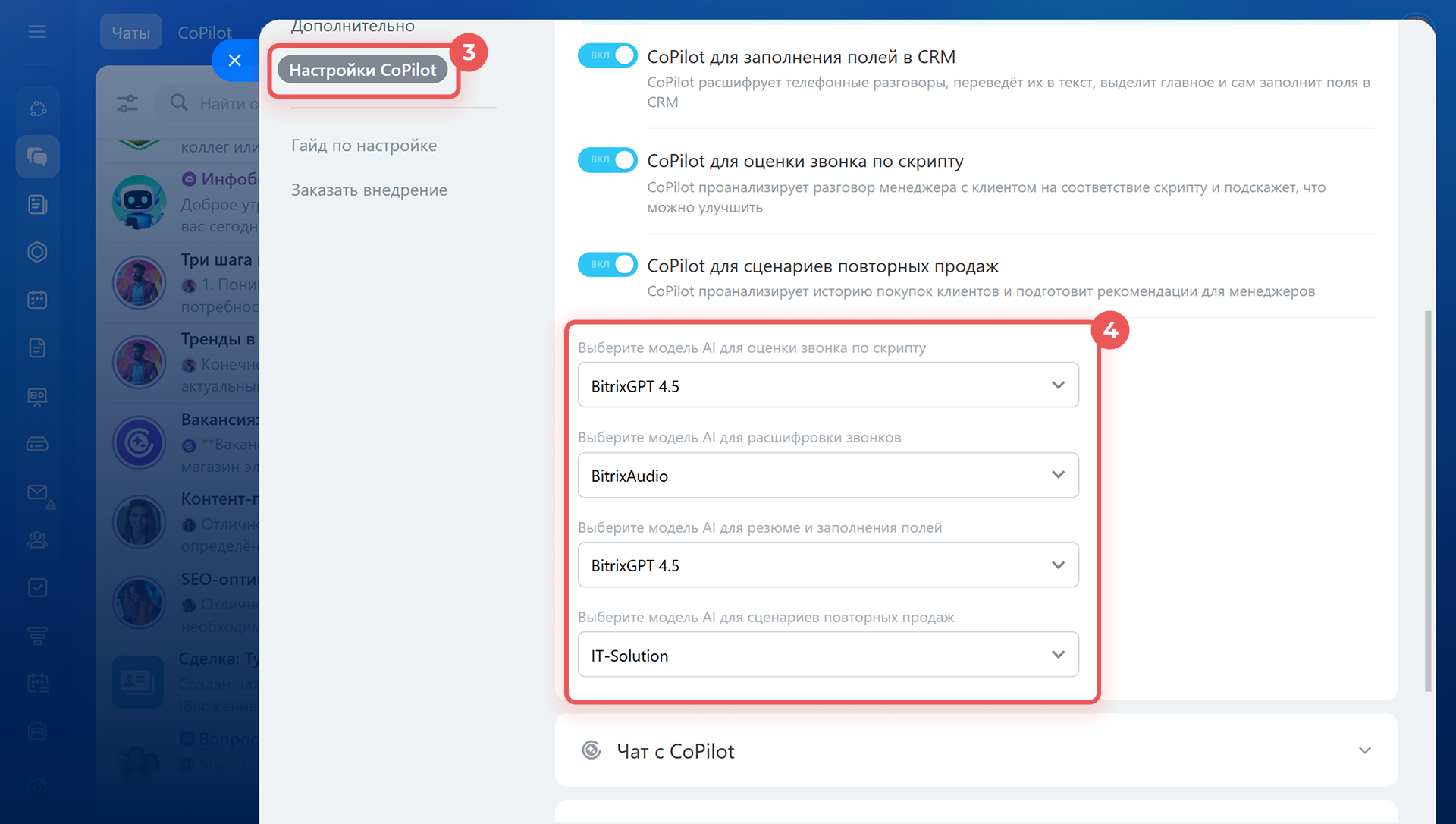Close the settings slider with X button
Viewport: 1456px width, 824px height.
click(x=234, y=60)
